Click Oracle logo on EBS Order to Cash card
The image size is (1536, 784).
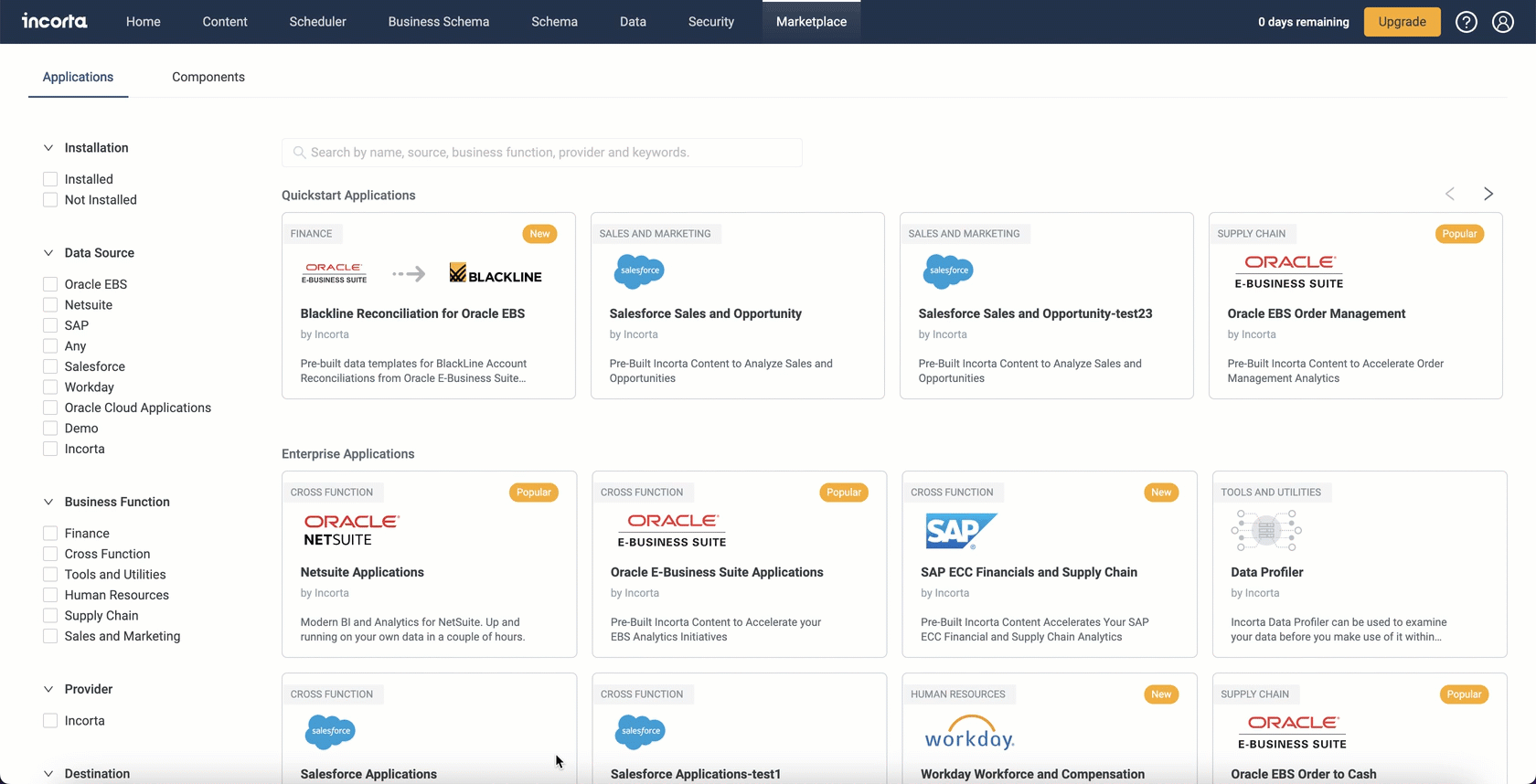click(1292, 732)
